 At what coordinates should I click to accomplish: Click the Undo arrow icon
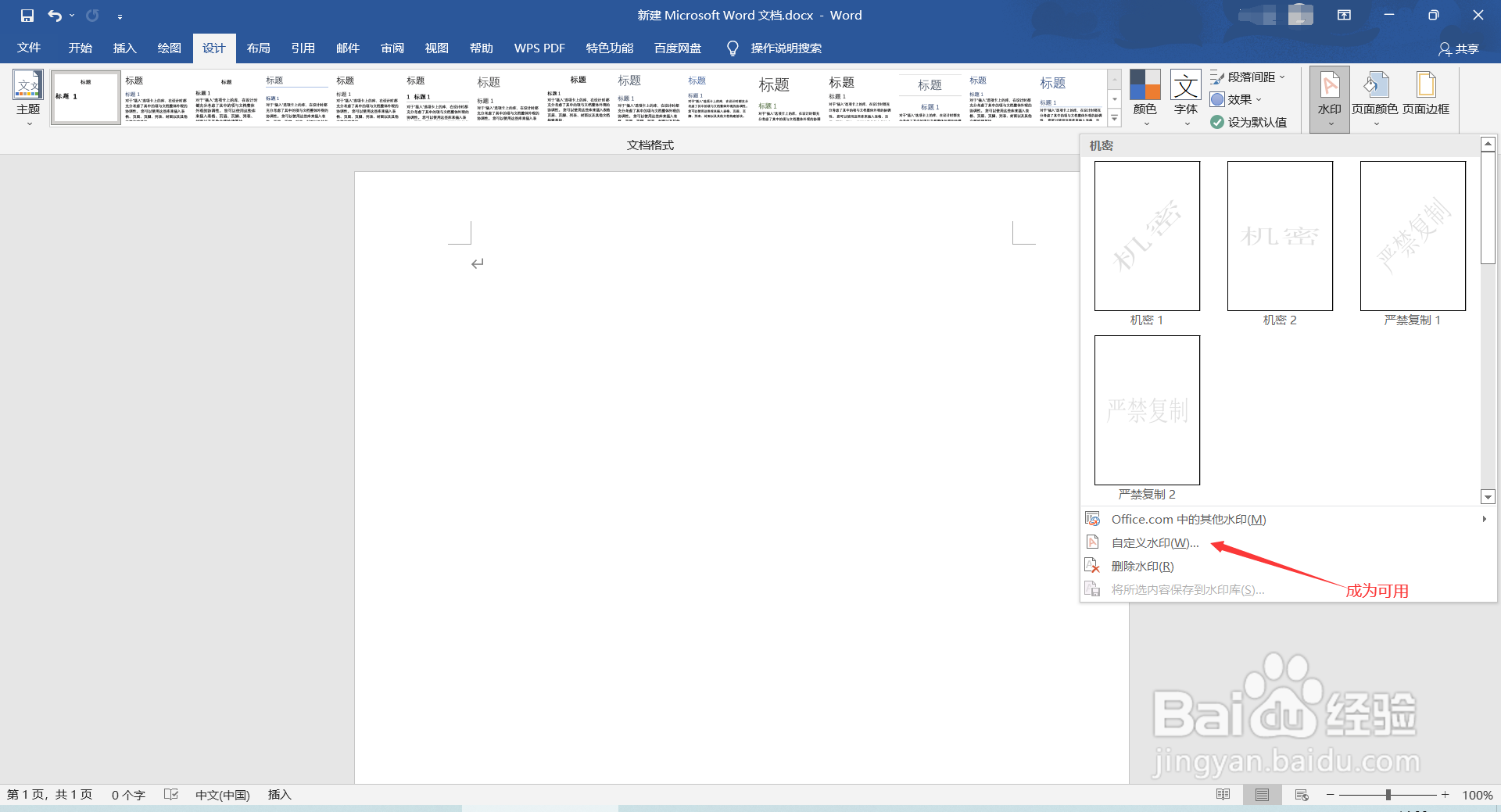point(54,16)
